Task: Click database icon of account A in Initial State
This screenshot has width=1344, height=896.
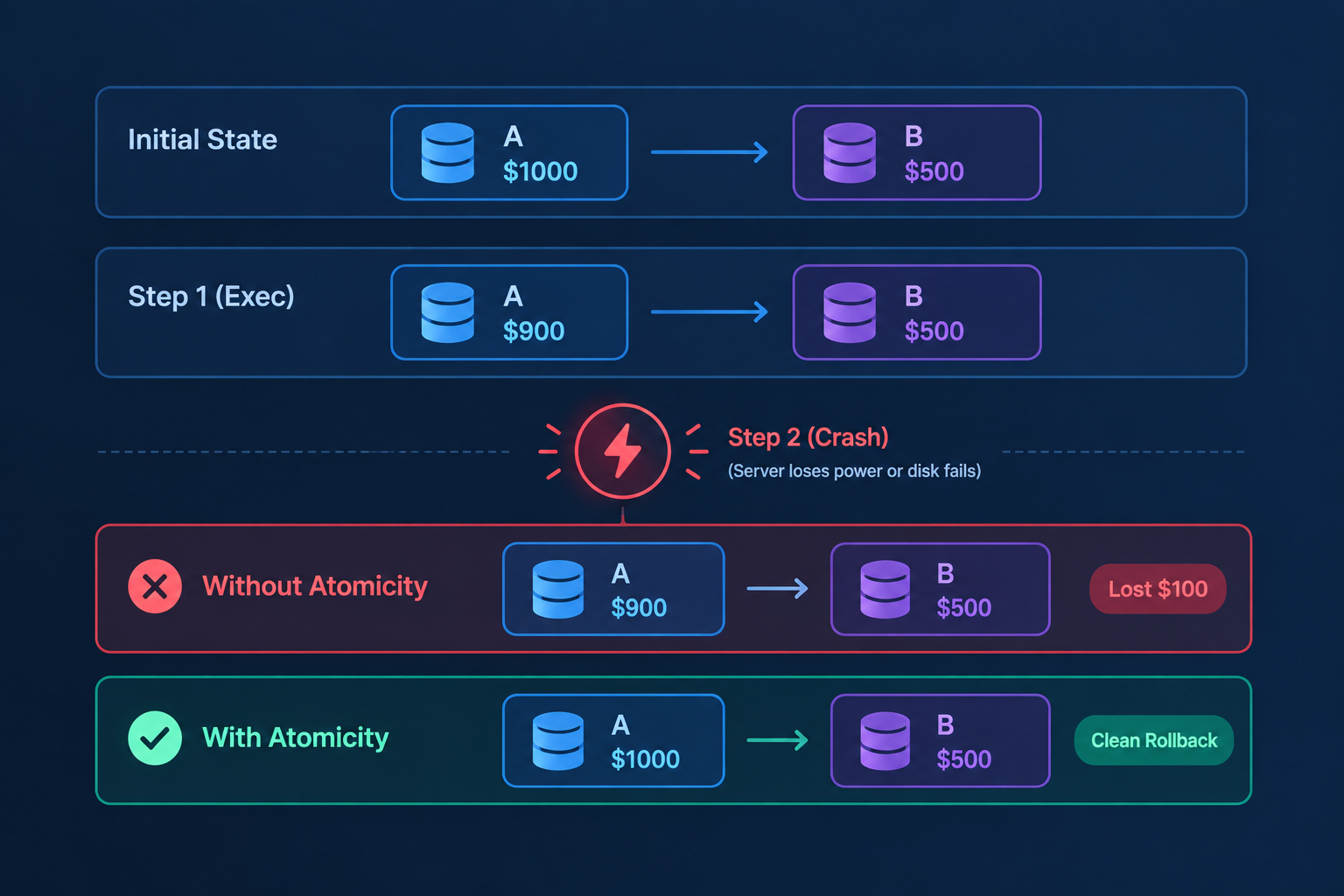Action: click(448, 153)
